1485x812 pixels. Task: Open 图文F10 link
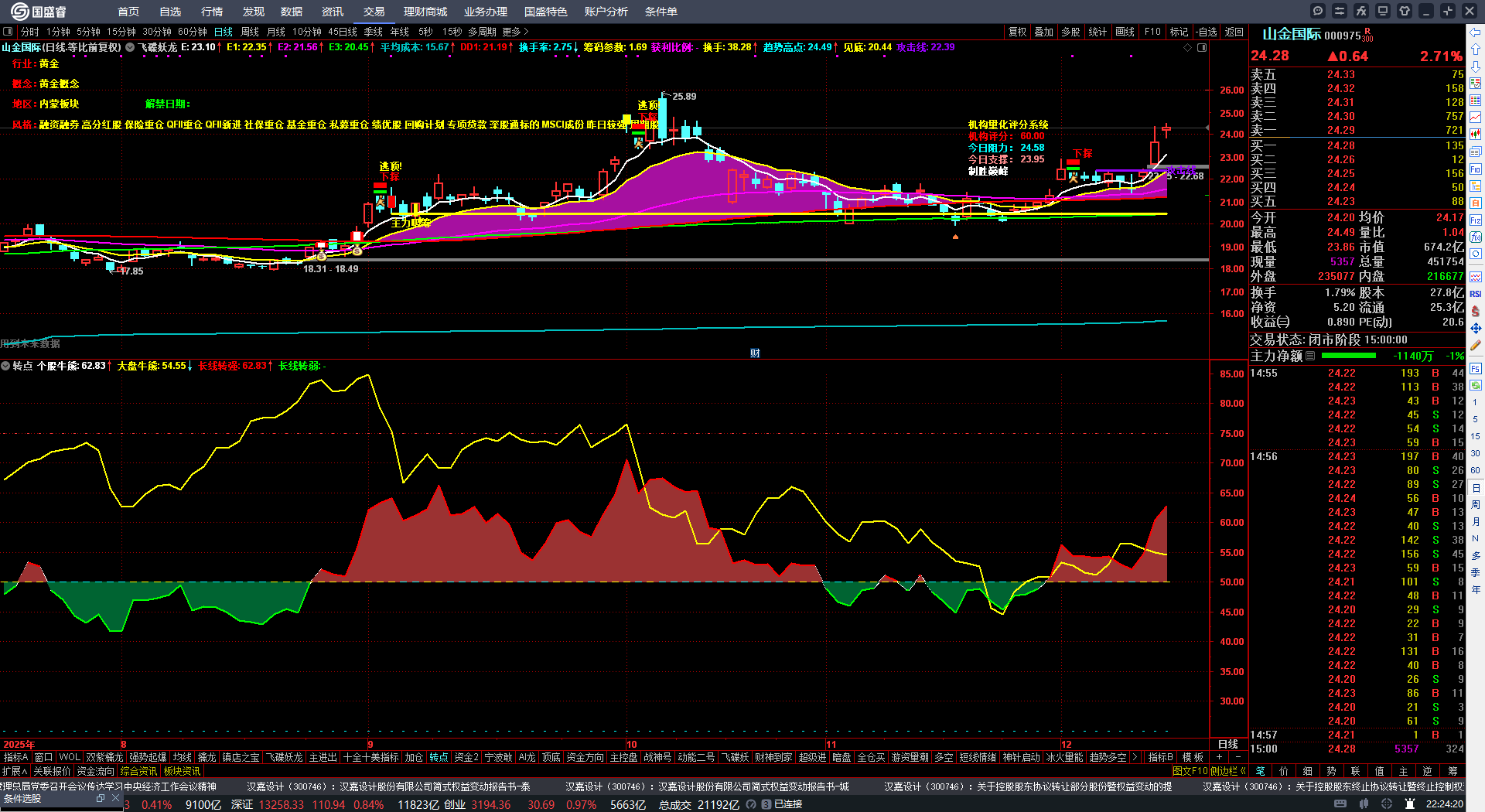pyautogui.click(x=1190, y=771)
